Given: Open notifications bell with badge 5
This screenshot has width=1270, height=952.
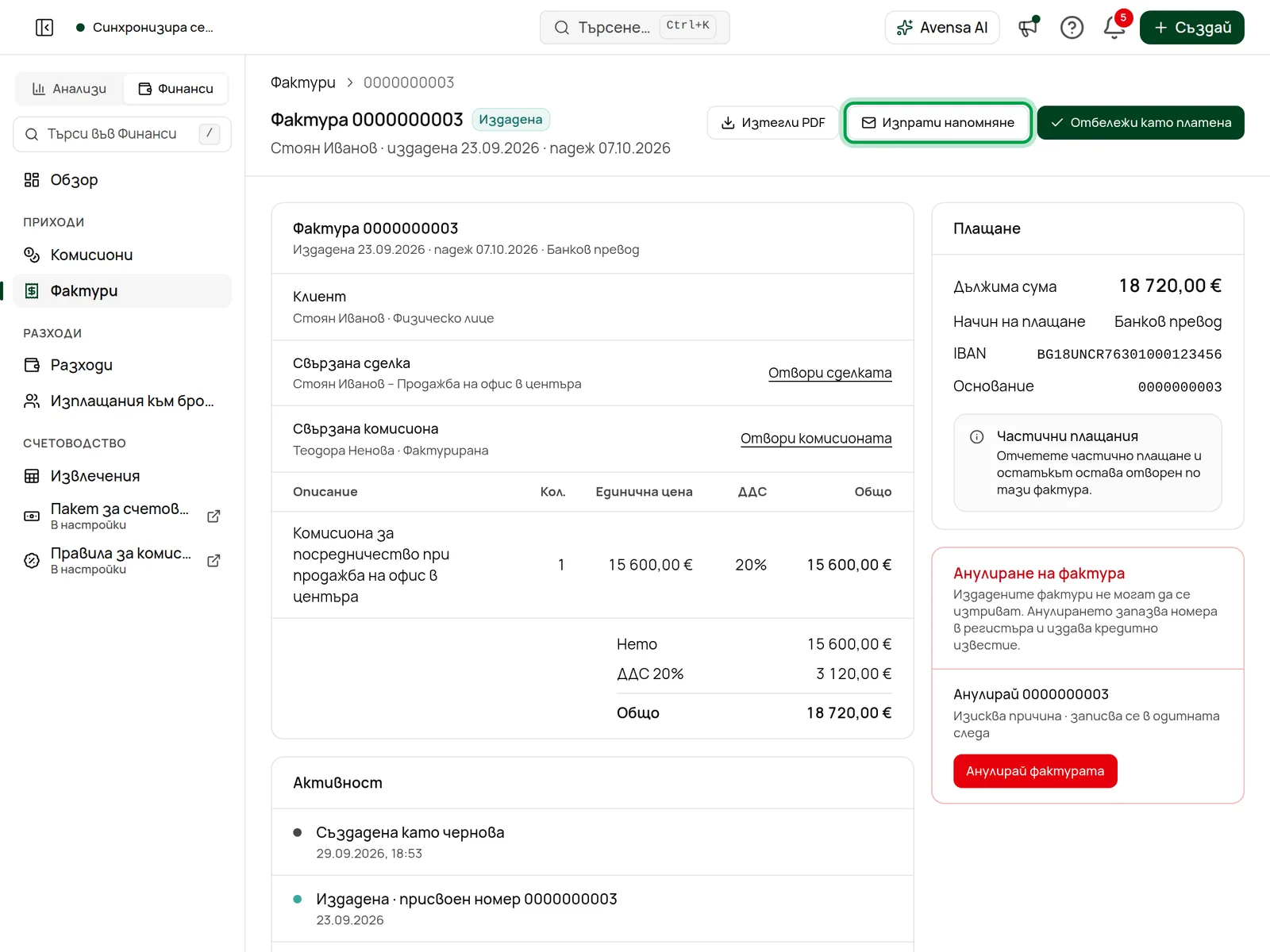Looking at the screenshot, I should 1114,28.
